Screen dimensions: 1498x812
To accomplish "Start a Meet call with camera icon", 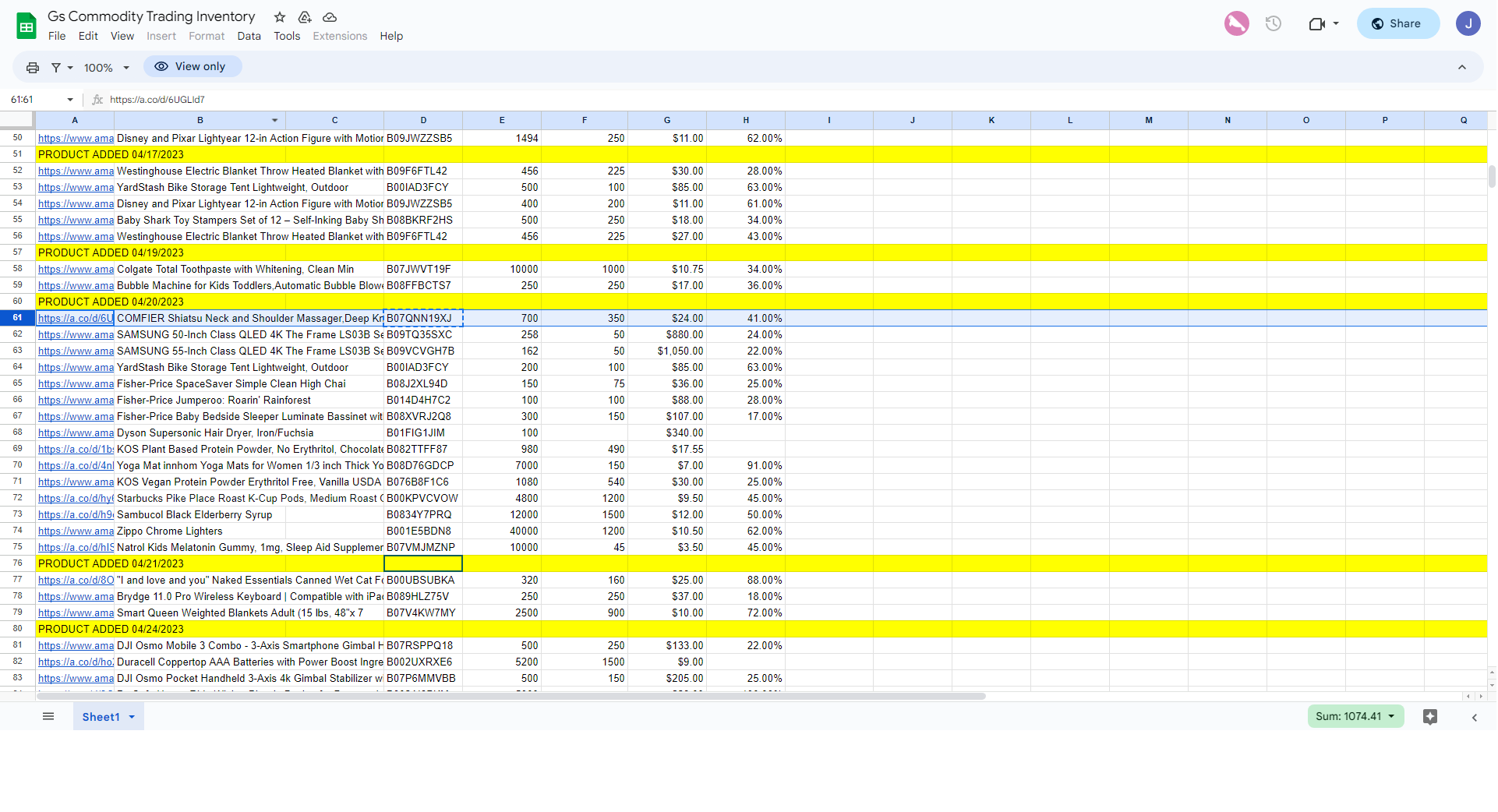I will [1317, 23].
